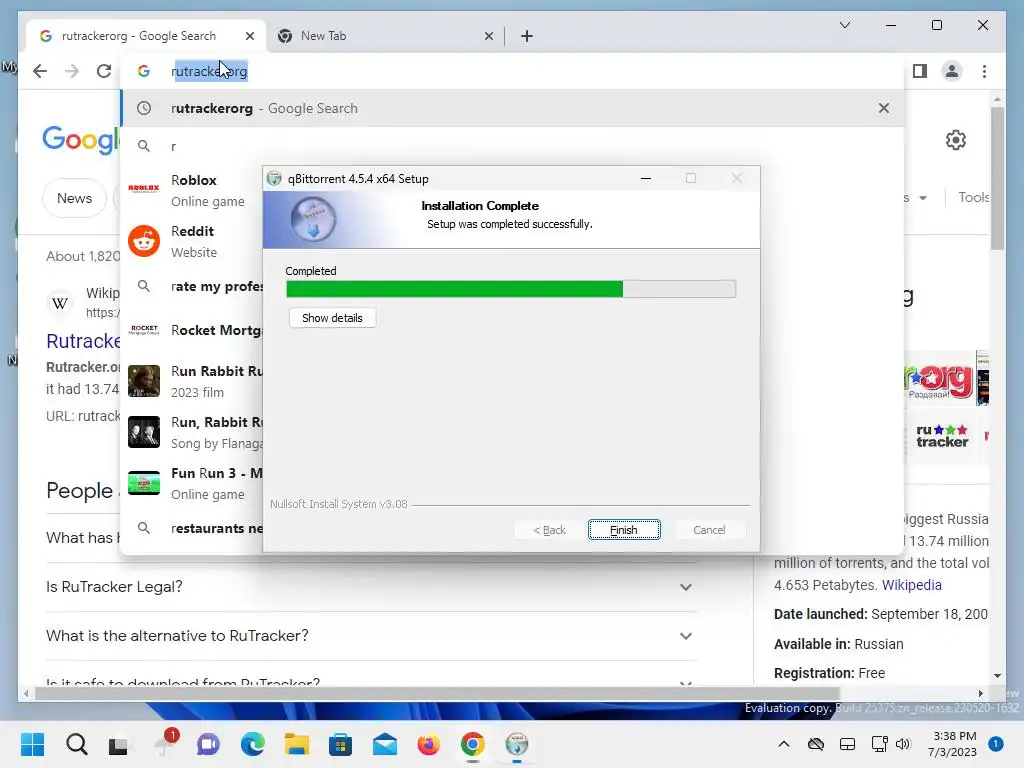Open the volume control in the tray
The height and width of the screenshot is (768, 1024).
coord(903,744)
